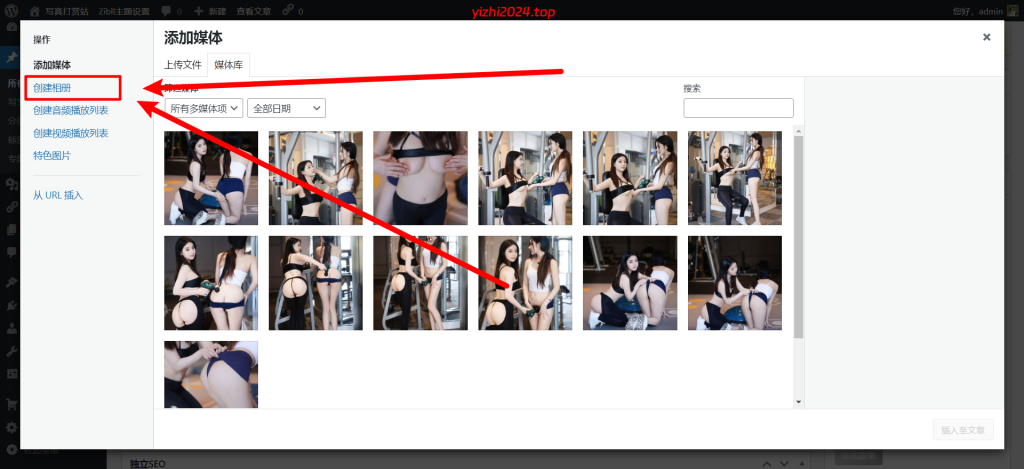Click media list scrollbar up arrow
This screenshot has width=1024, height=469.
pyautogui.click(x=798, y=131)
